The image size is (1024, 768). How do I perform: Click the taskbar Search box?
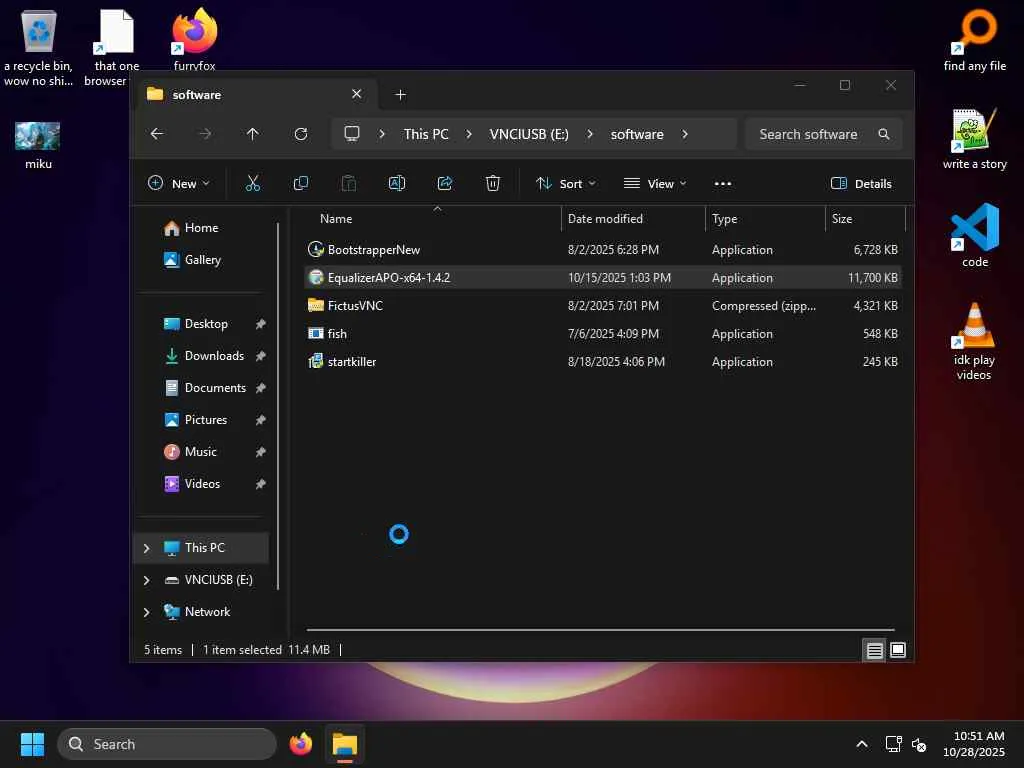pos(167,744)
